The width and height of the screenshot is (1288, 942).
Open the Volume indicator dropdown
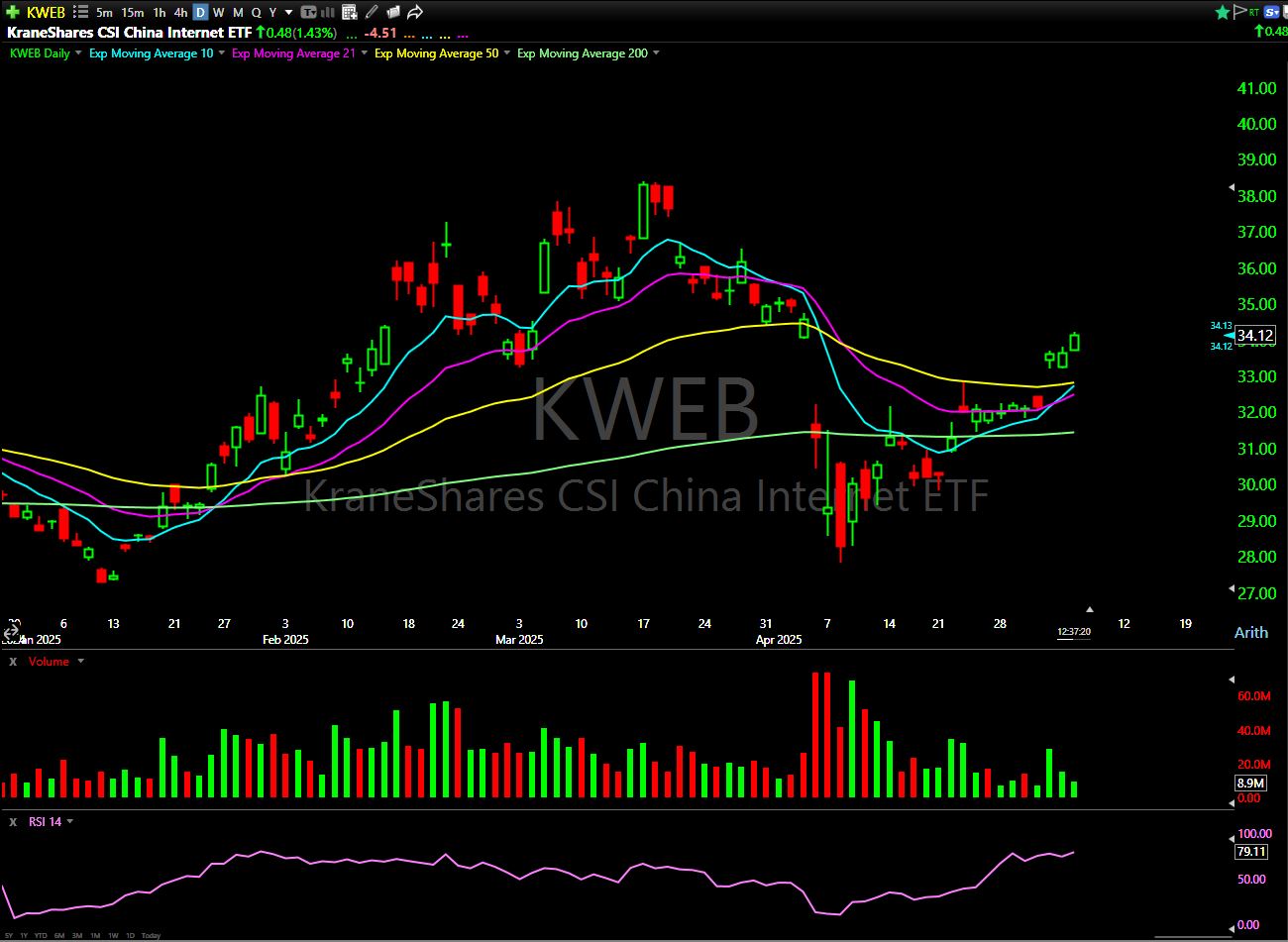pos(81,662)
